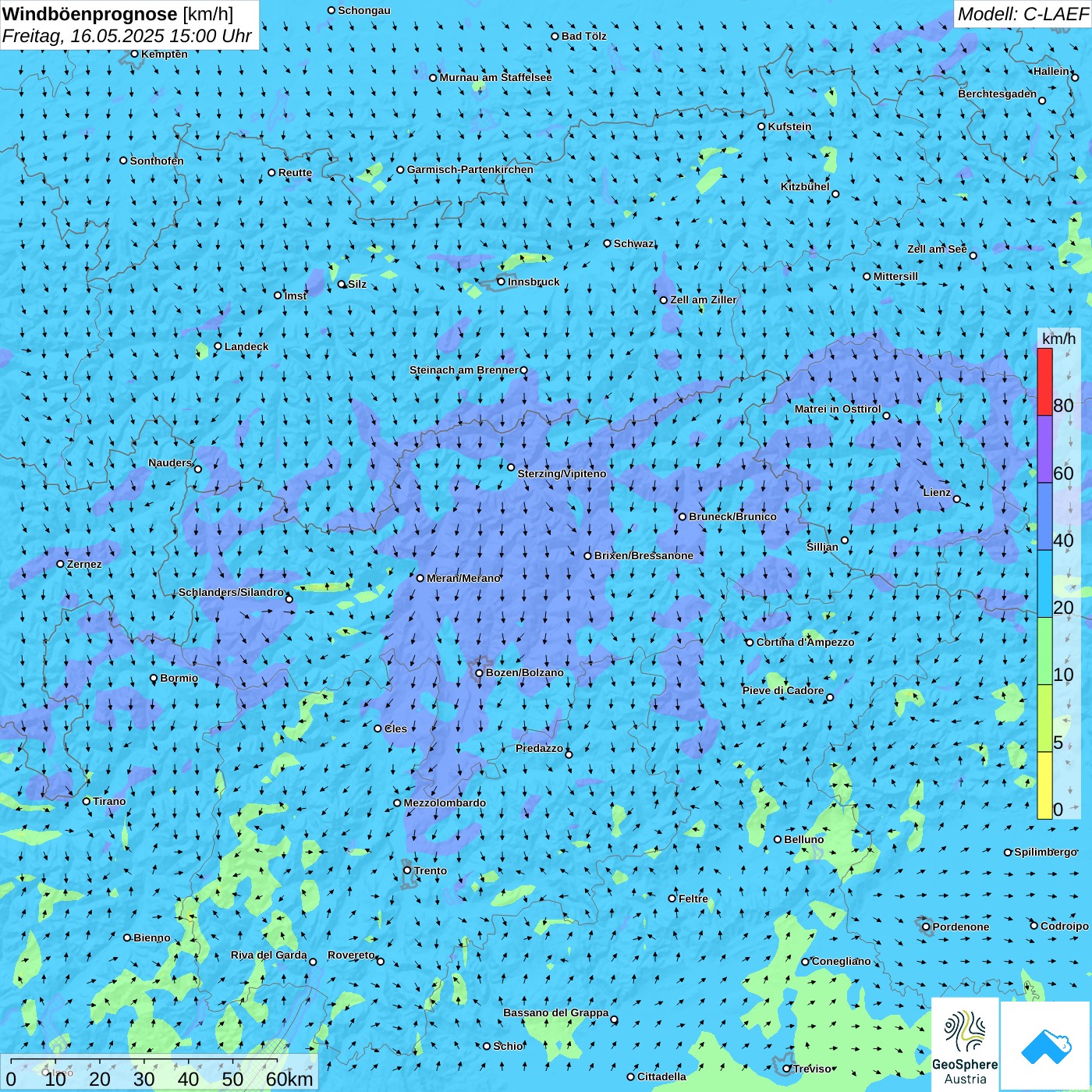Click the Brixen/Bressanone city marker
Image resolution: width=1092 pixels, height=1092 pixels.
click(588, 556)
